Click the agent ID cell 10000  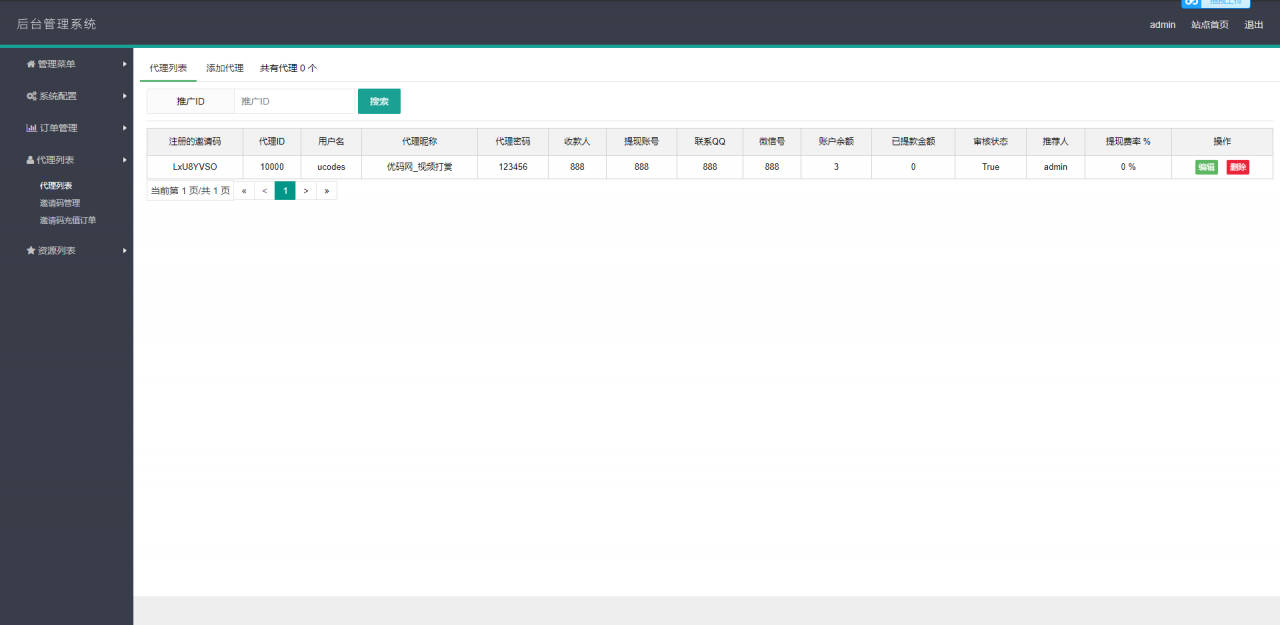pos(272,167)
